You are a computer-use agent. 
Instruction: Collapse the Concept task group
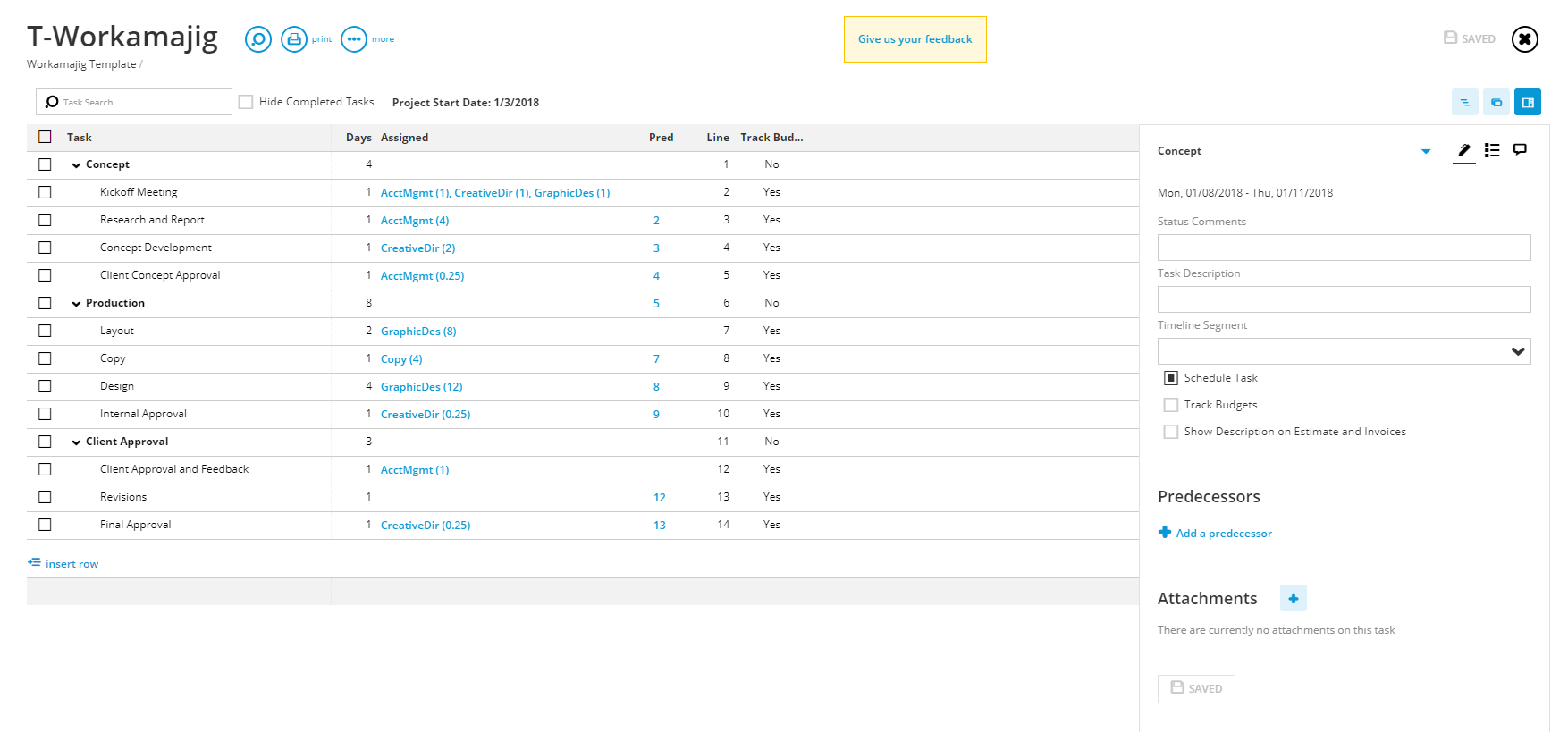coord(76,165)
